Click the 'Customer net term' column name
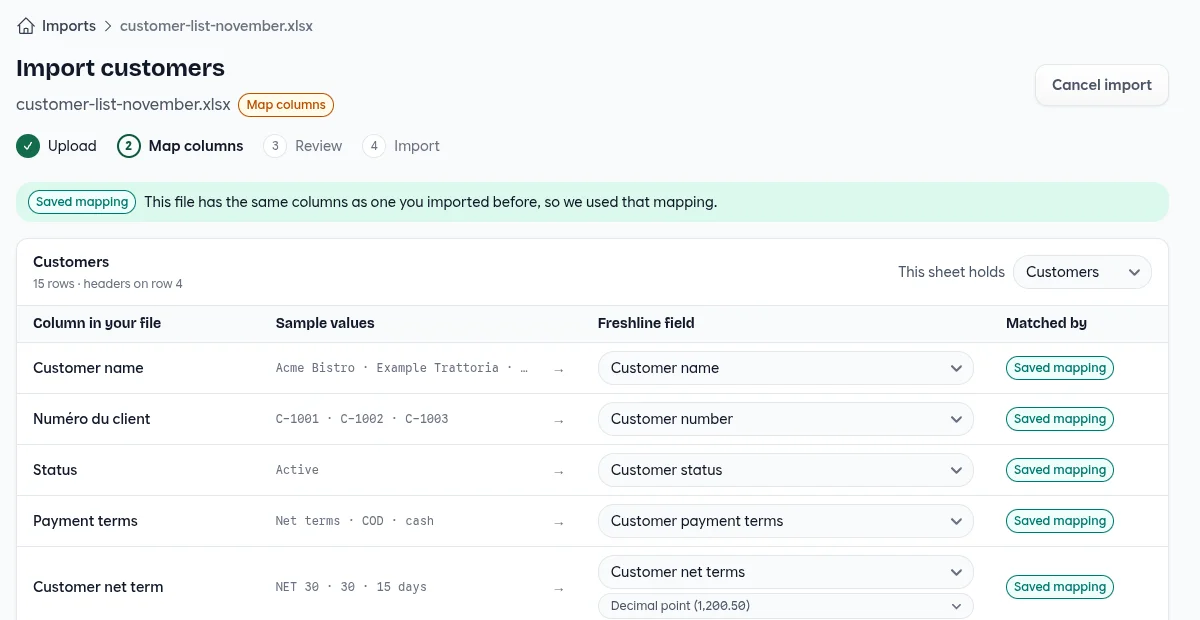This screenshot has width=1200, height=620. point(98,587)
